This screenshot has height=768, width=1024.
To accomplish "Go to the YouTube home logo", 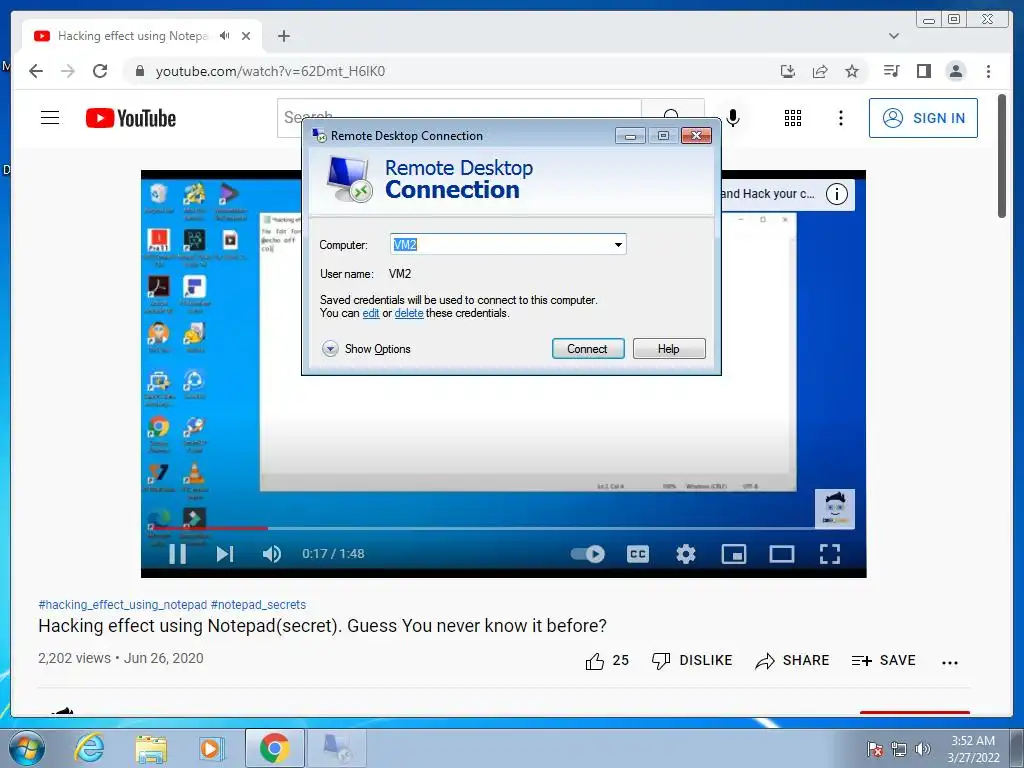I will 131,118.
